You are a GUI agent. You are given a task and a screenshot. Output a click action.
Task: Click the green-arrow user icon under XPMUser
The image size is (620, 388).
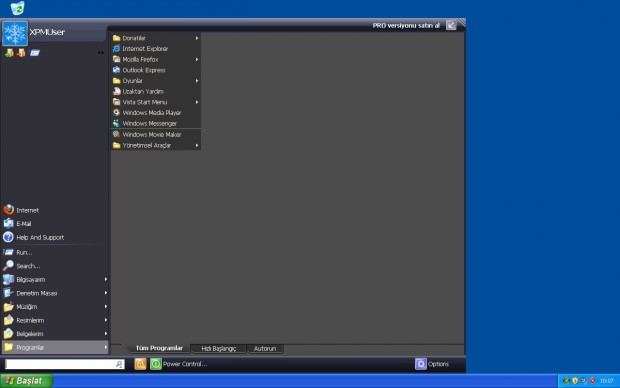click(9, 53)
